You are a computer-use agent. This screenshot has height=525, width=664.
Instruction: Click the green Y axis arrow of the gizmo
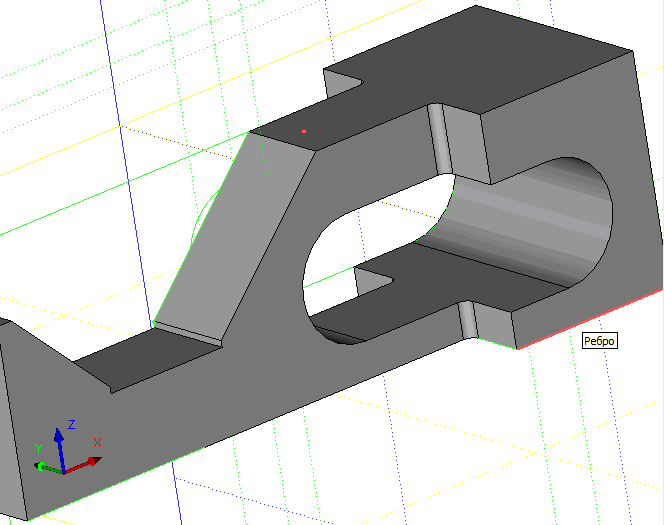49,468
